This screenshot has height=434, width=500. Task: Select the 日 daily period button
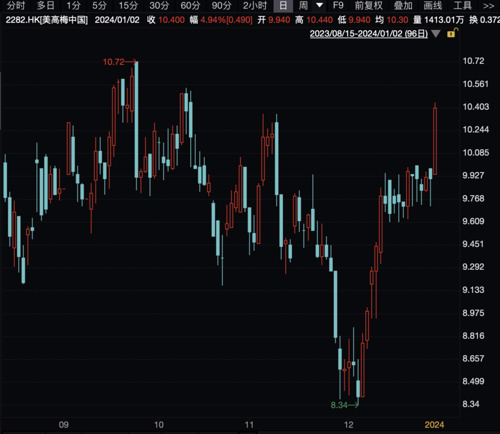click(283, 6)
